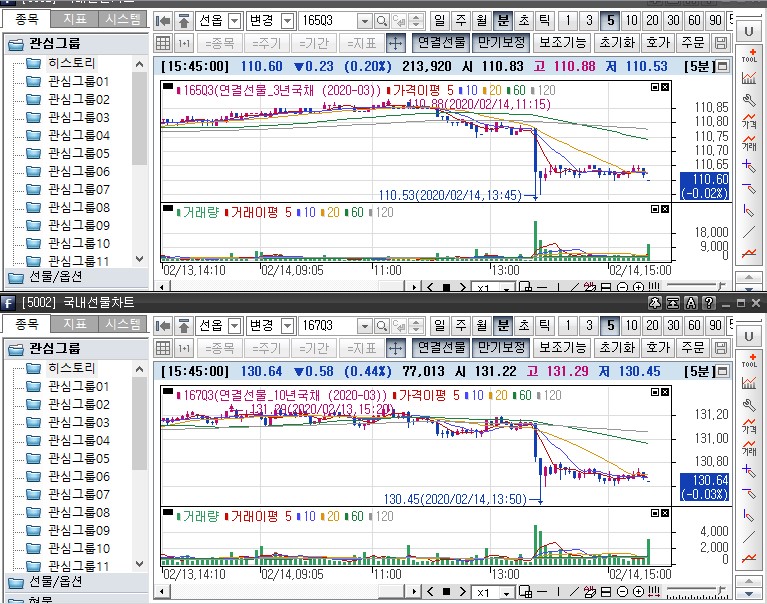The height and width of the screenshot is (604, 767).
Task: Click the search magnifier next to code 16503
Action: 382,21
